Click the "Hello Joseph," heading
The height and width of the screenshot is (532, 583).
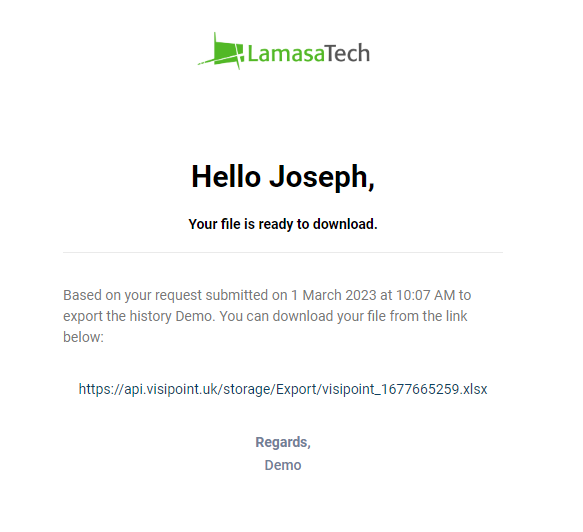coord(283,177)
